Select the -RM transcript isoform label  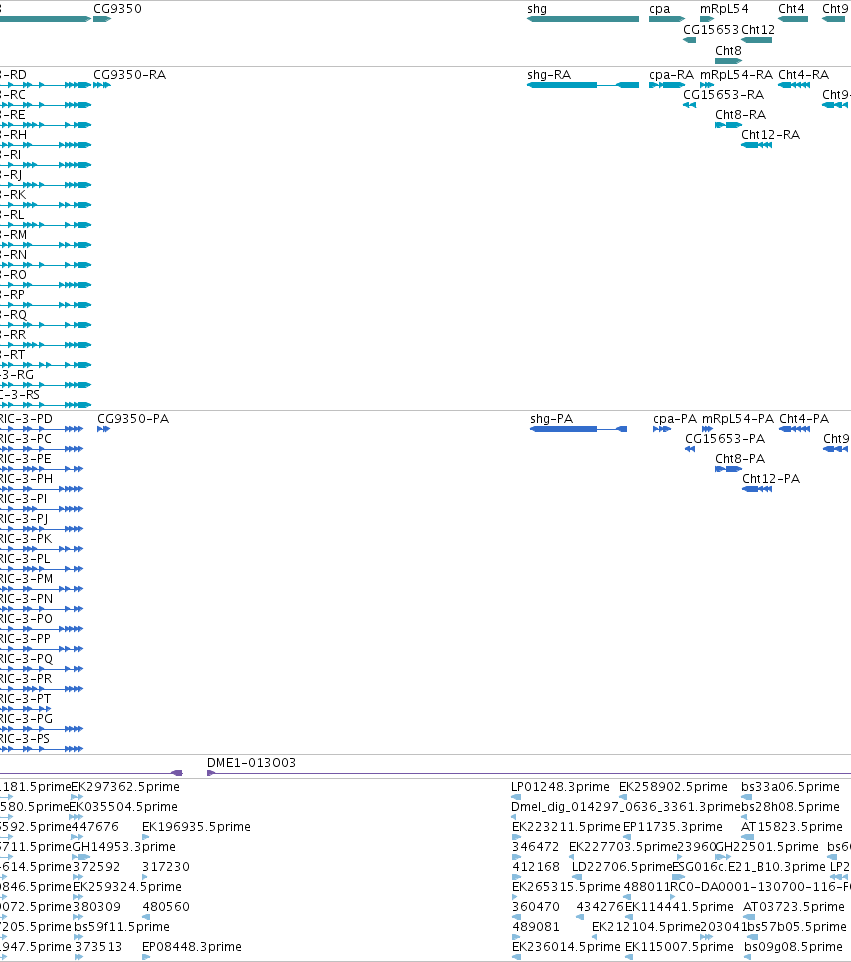[x=13, y=234]
